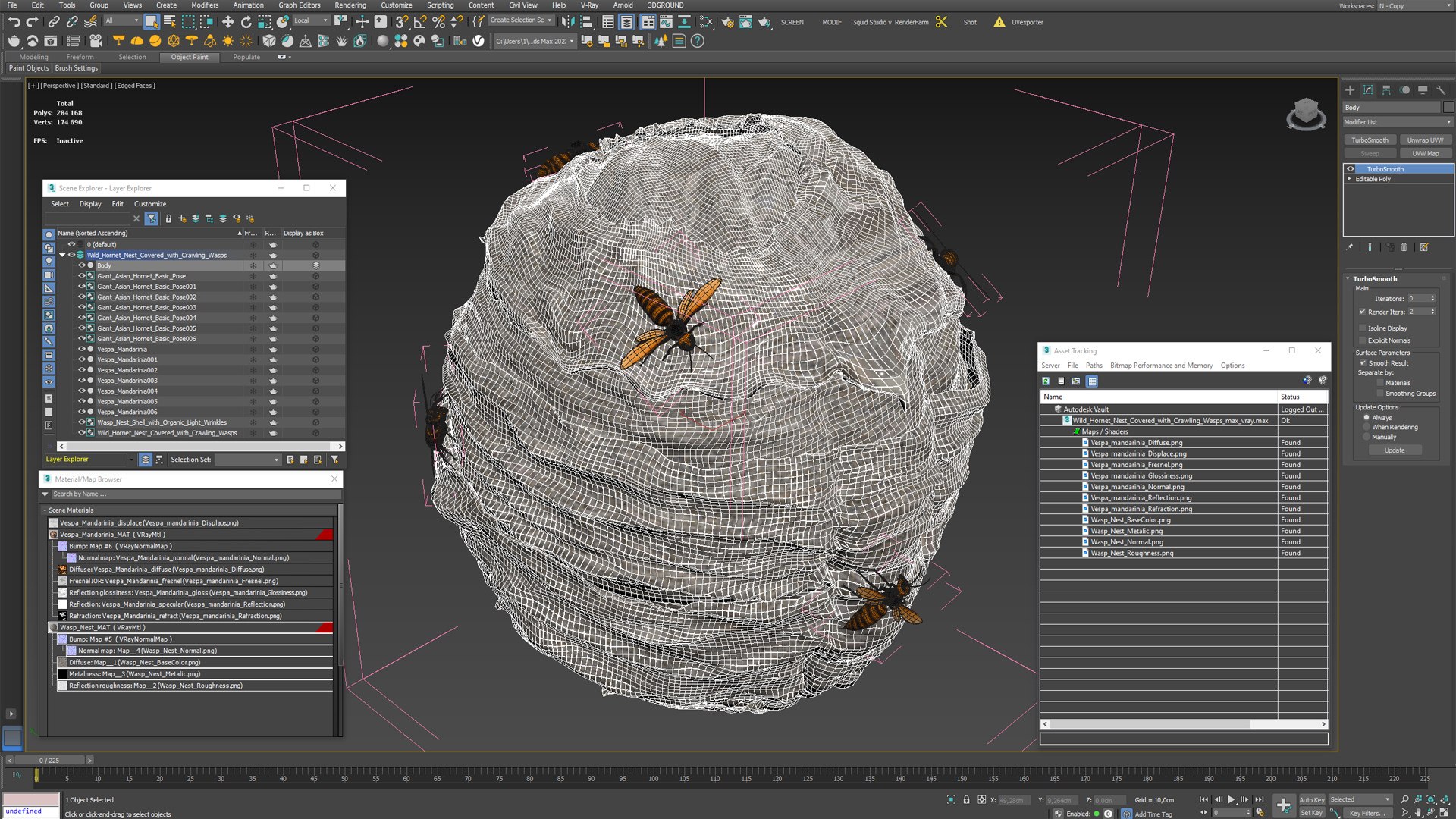Open the Create Selection Set dropdown
This screenshot has width=1456, height=819.
(521, 20)
